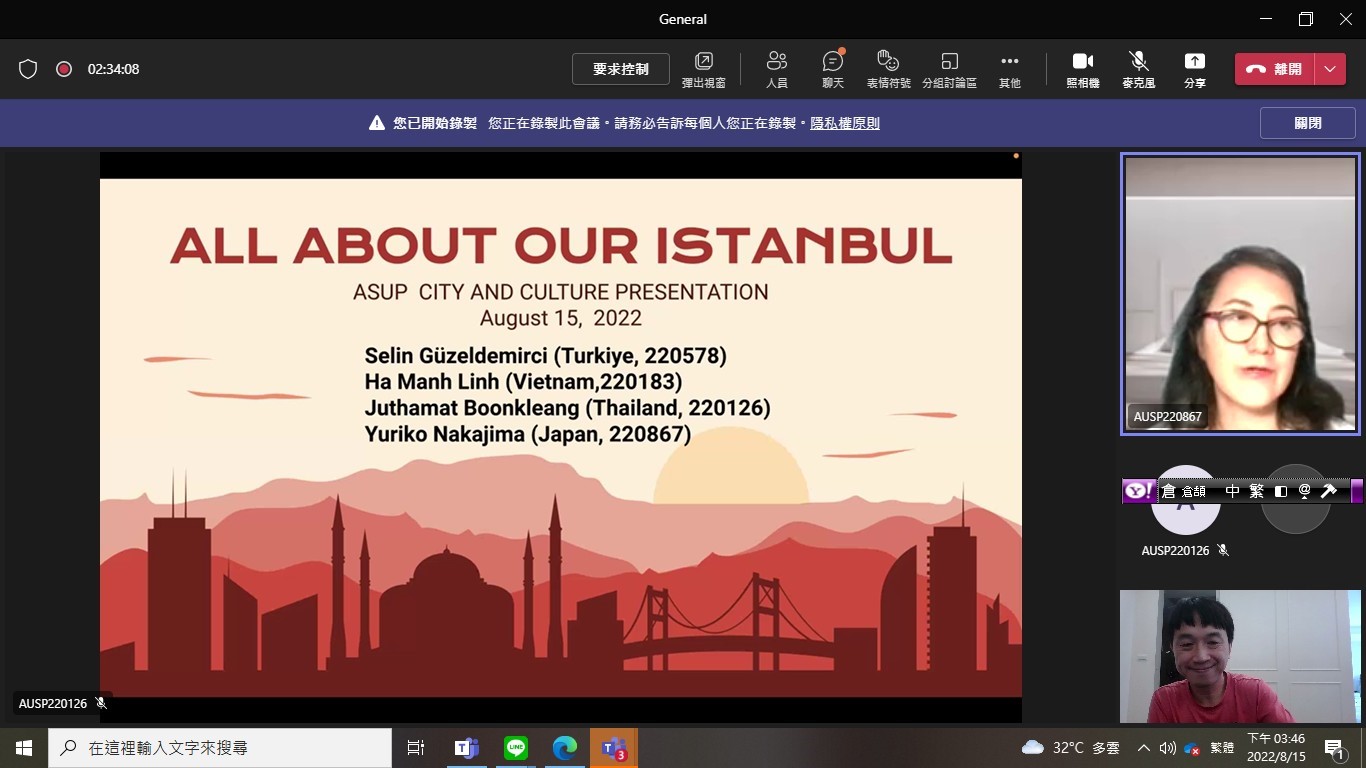Screen dimensions: 1366x768
Task: Toggle the 繁 traditional character mode on IME bar
Action: (1257, 491)
